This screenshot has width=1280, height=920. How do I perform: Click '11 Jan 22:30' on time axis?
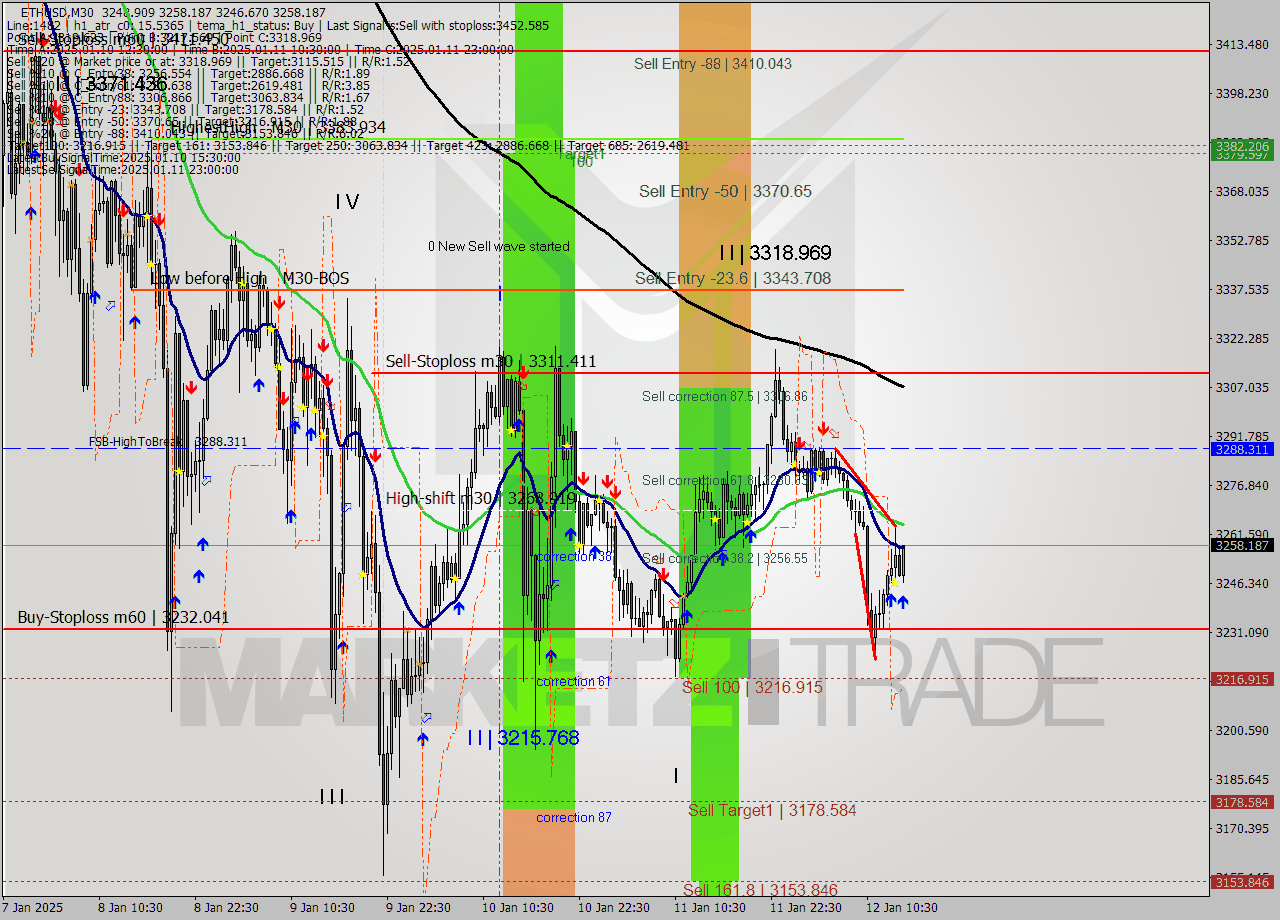click(806, 908)
